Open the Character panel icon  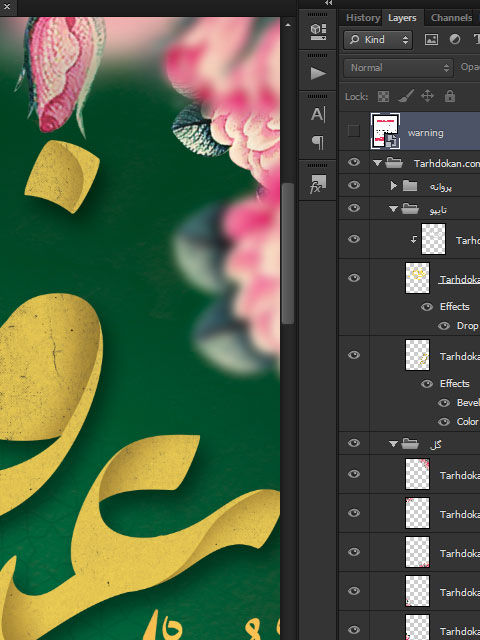click(318, 114)
